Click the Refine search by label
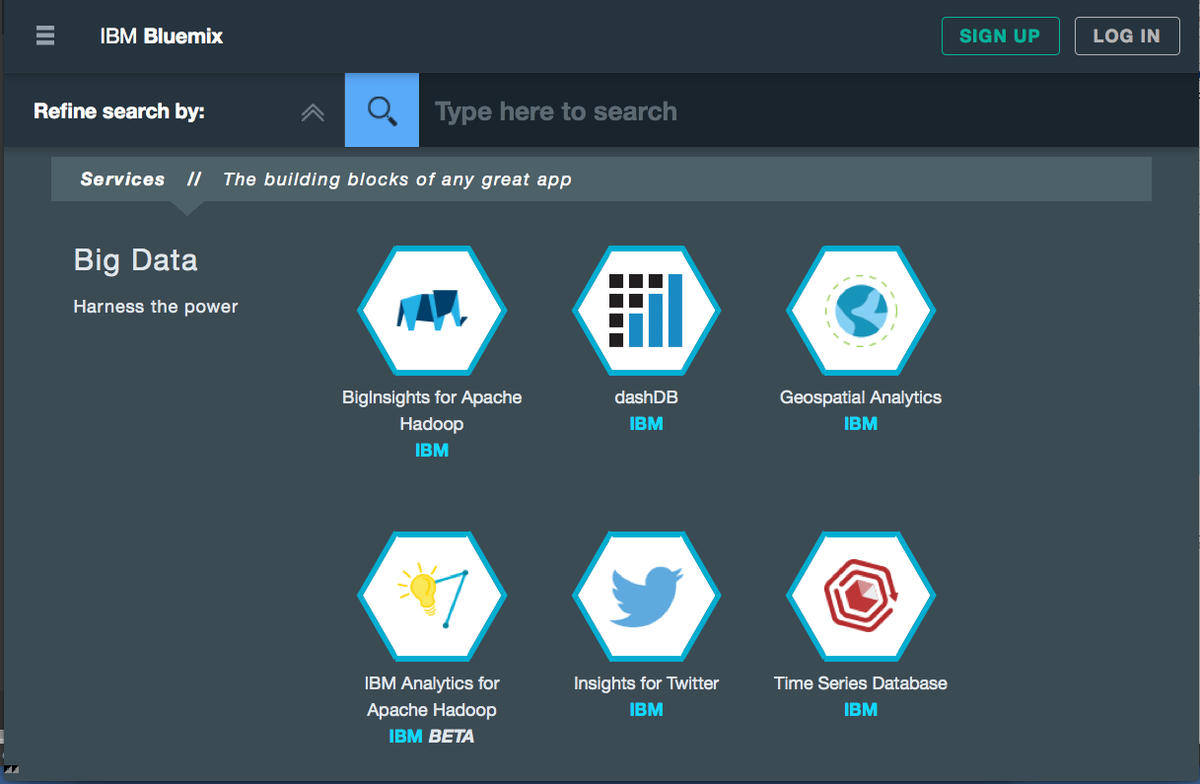This screenshot has width=1200, height=784. click(x=119, y=111)
